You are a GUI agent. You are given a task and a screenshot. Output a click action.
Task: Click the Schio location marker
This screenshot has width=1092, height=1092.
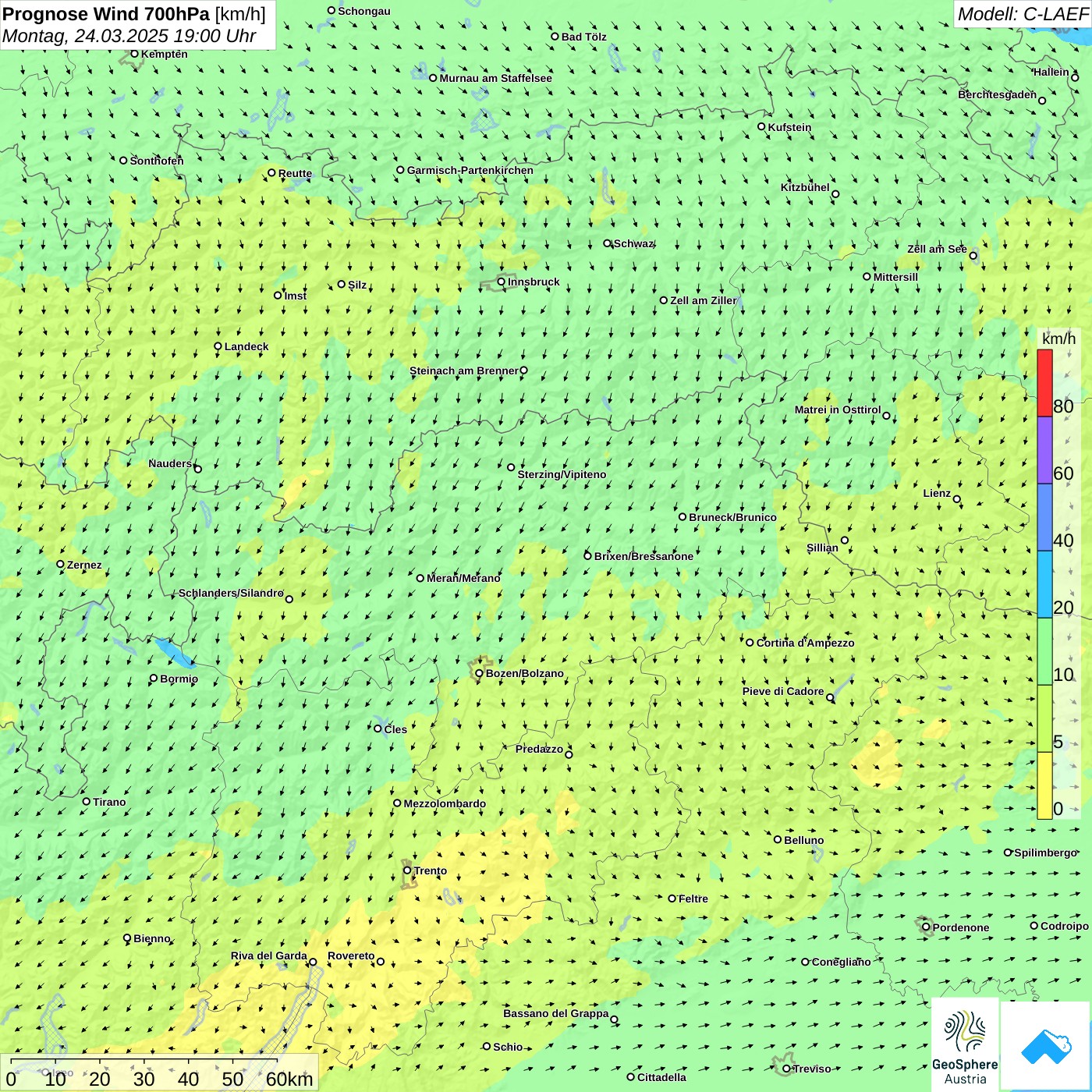(x=487, y=1046)
